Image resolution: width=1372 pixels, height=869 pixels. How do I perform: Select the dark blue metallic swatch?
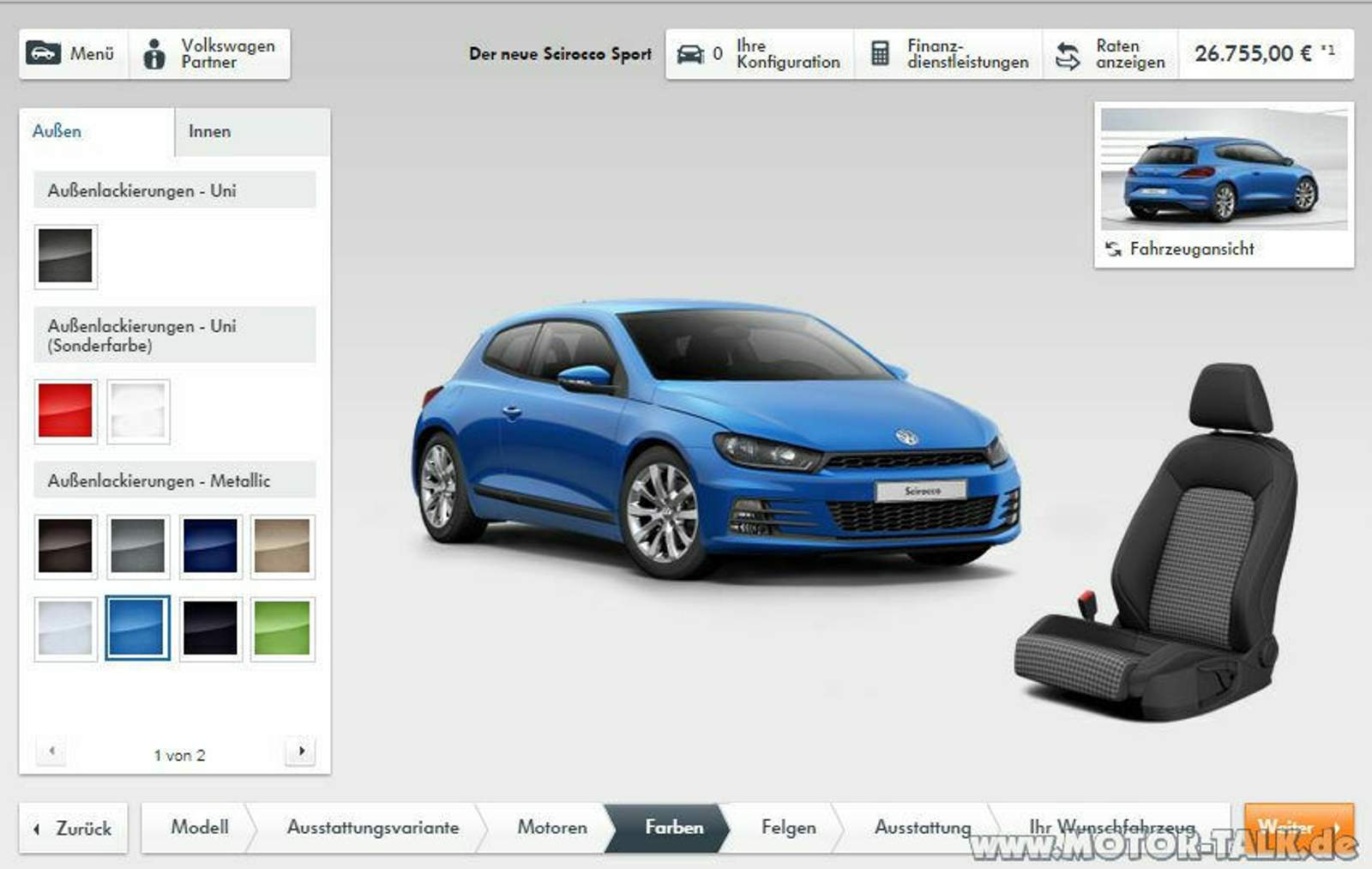click(x=210, y=546)
